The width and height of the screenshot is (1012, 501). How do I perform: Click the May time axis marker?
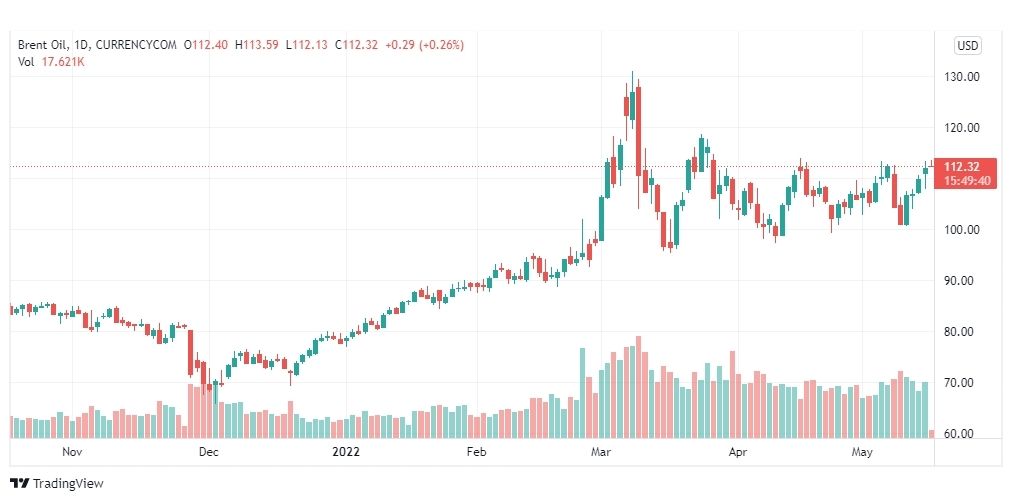point(862,452)
